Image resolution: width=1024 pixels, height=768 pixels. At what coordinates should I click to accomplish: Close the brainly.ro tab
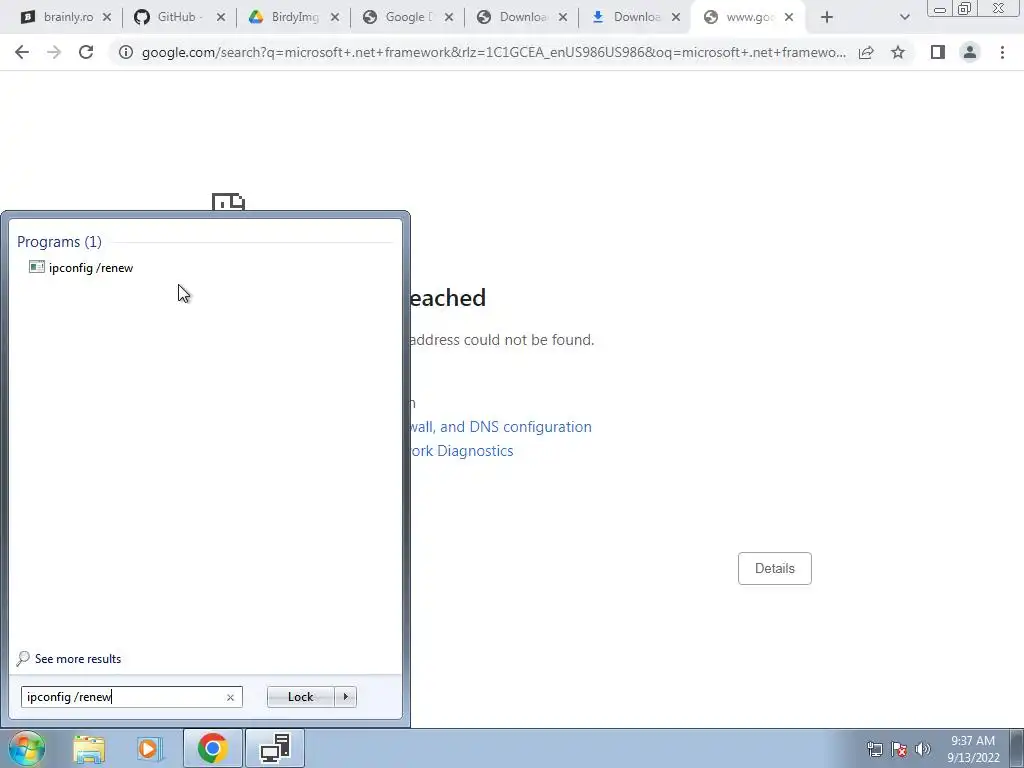[x=107, y=18]
